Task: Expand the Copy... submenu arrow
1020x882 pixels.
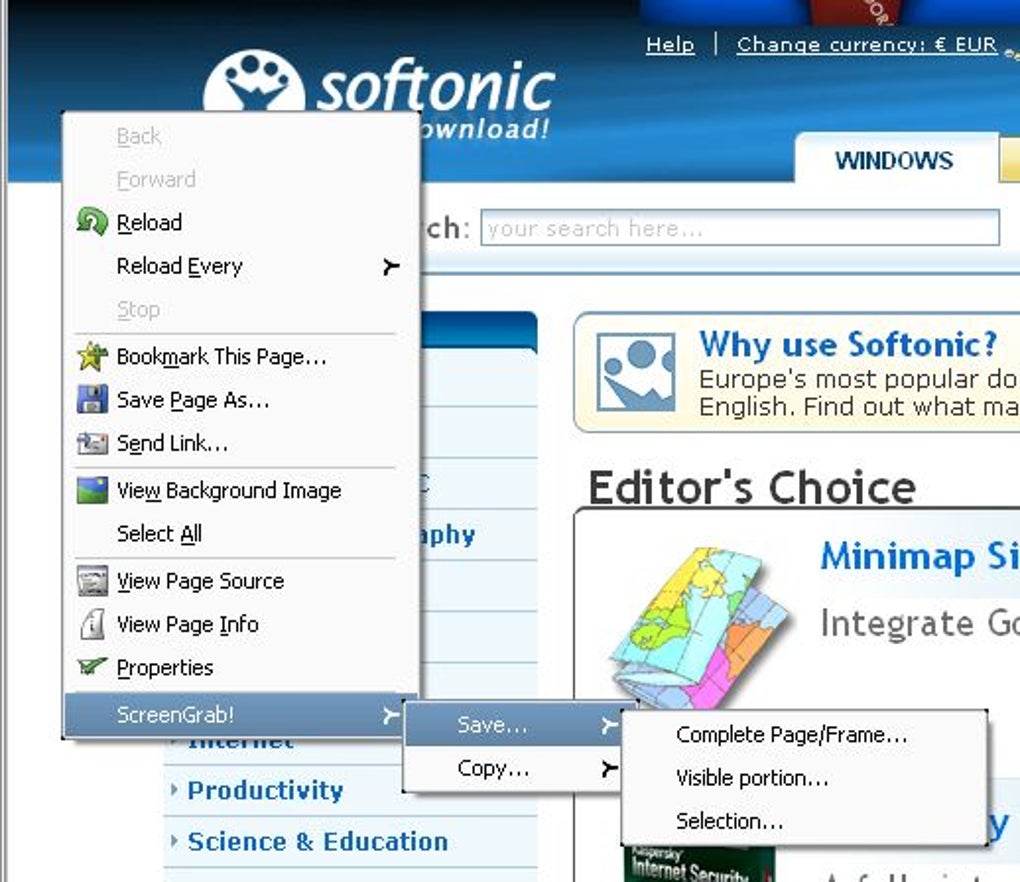Action: [x=609, y=769]
